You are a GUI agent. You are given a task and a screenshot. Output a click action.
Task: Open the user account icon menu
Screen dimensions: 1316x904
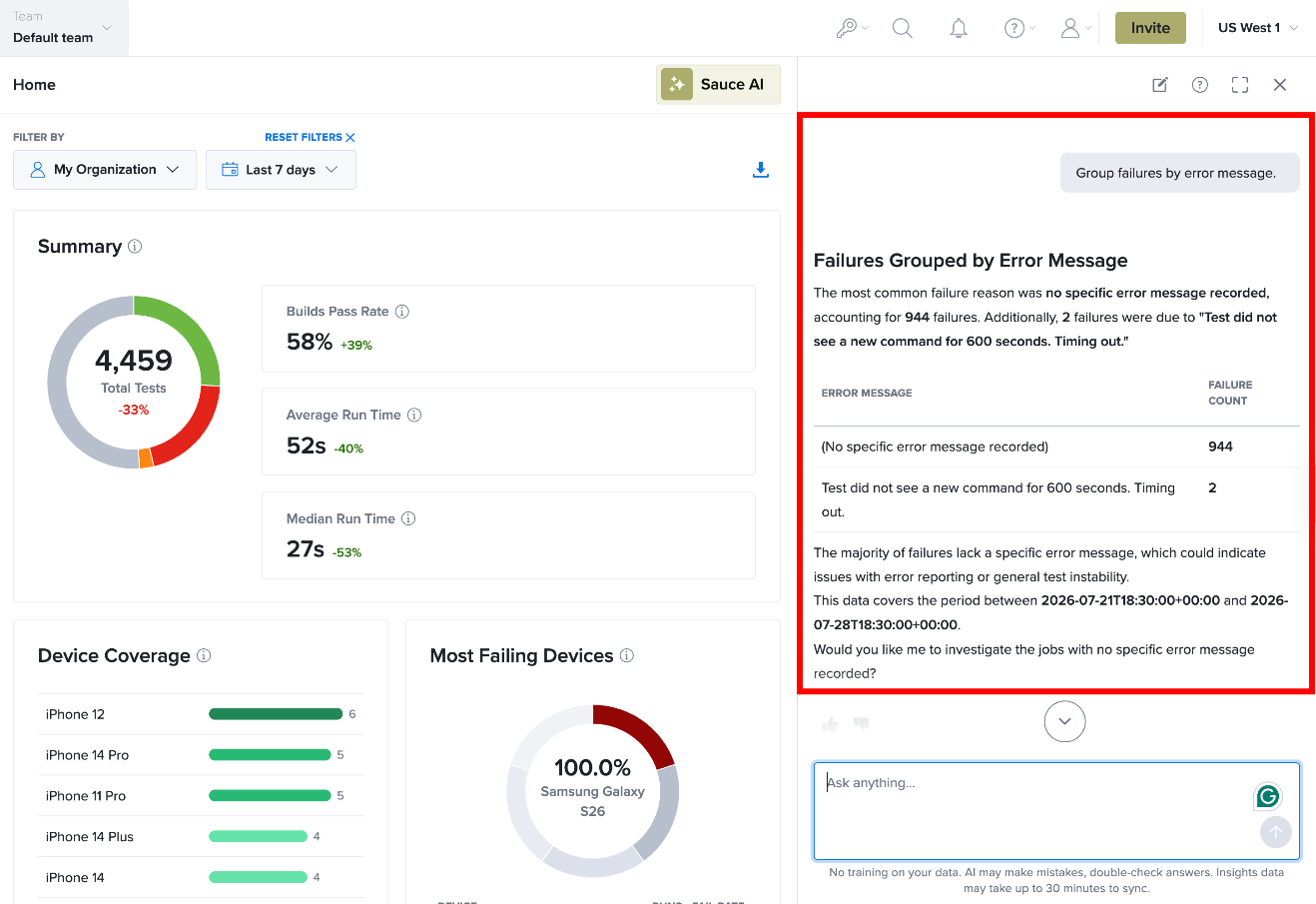pos(1075,28)
